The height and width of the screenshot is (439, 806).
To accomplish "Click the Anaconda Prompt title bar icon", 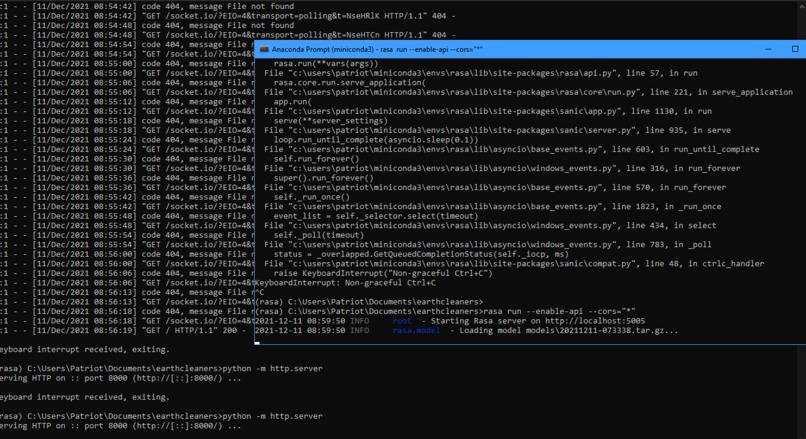I will click(x=264, y=49).
